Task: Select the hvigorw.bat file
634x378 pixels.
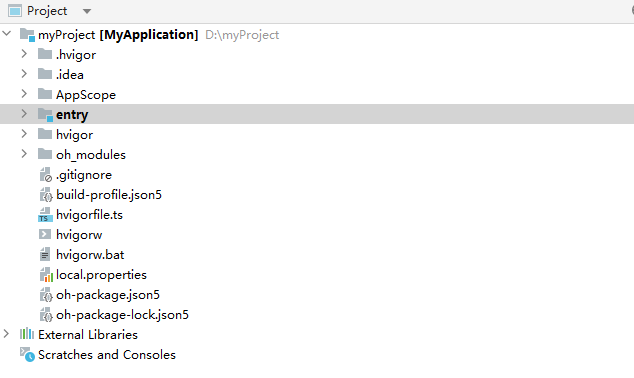Action: coord(90,255)
